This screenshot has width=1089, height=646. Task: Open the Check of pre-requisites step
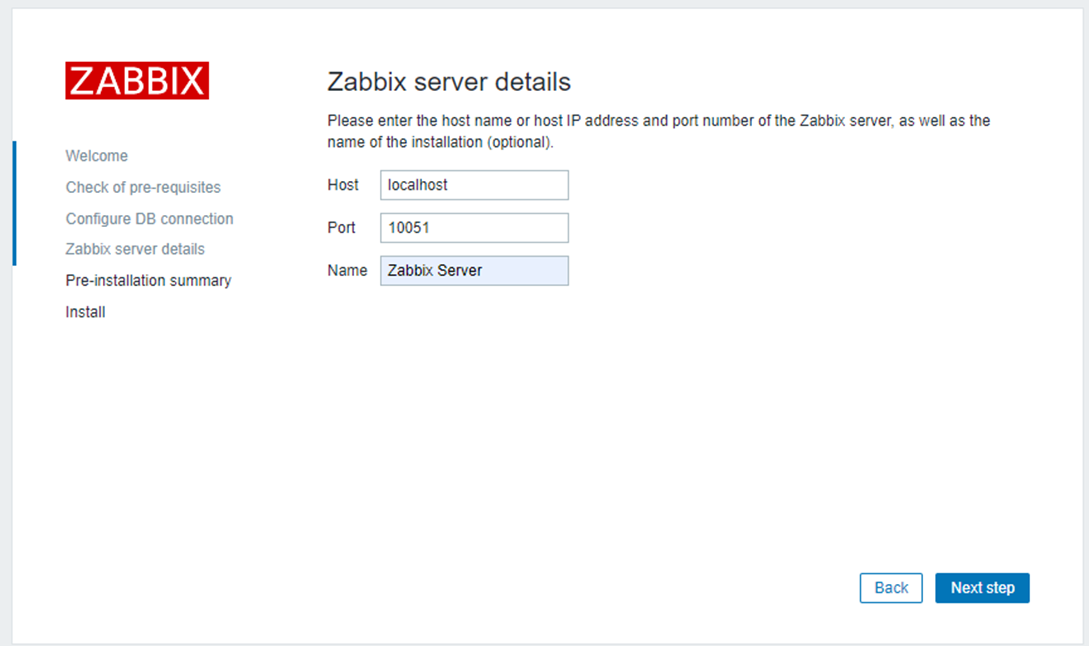click(143, 187)
